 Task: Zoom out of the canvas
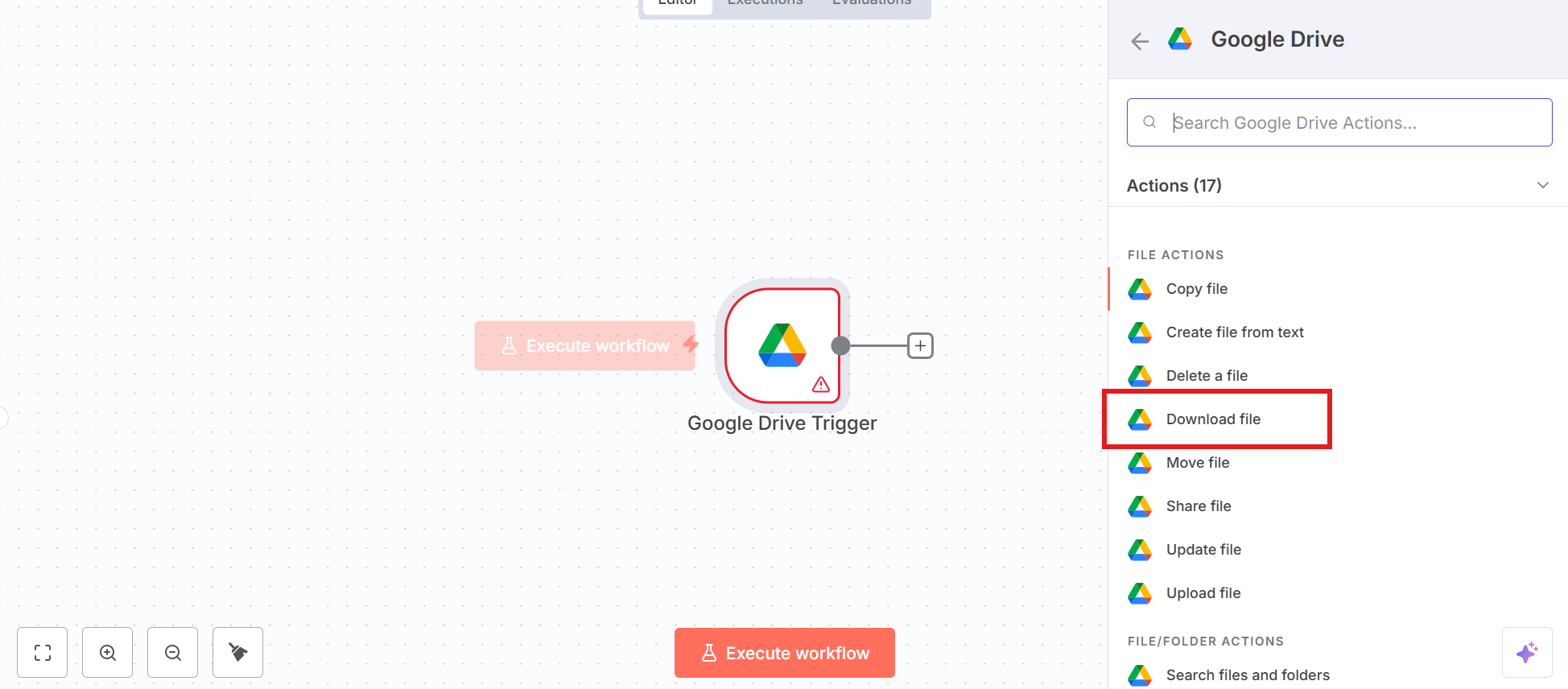[173, 653]
